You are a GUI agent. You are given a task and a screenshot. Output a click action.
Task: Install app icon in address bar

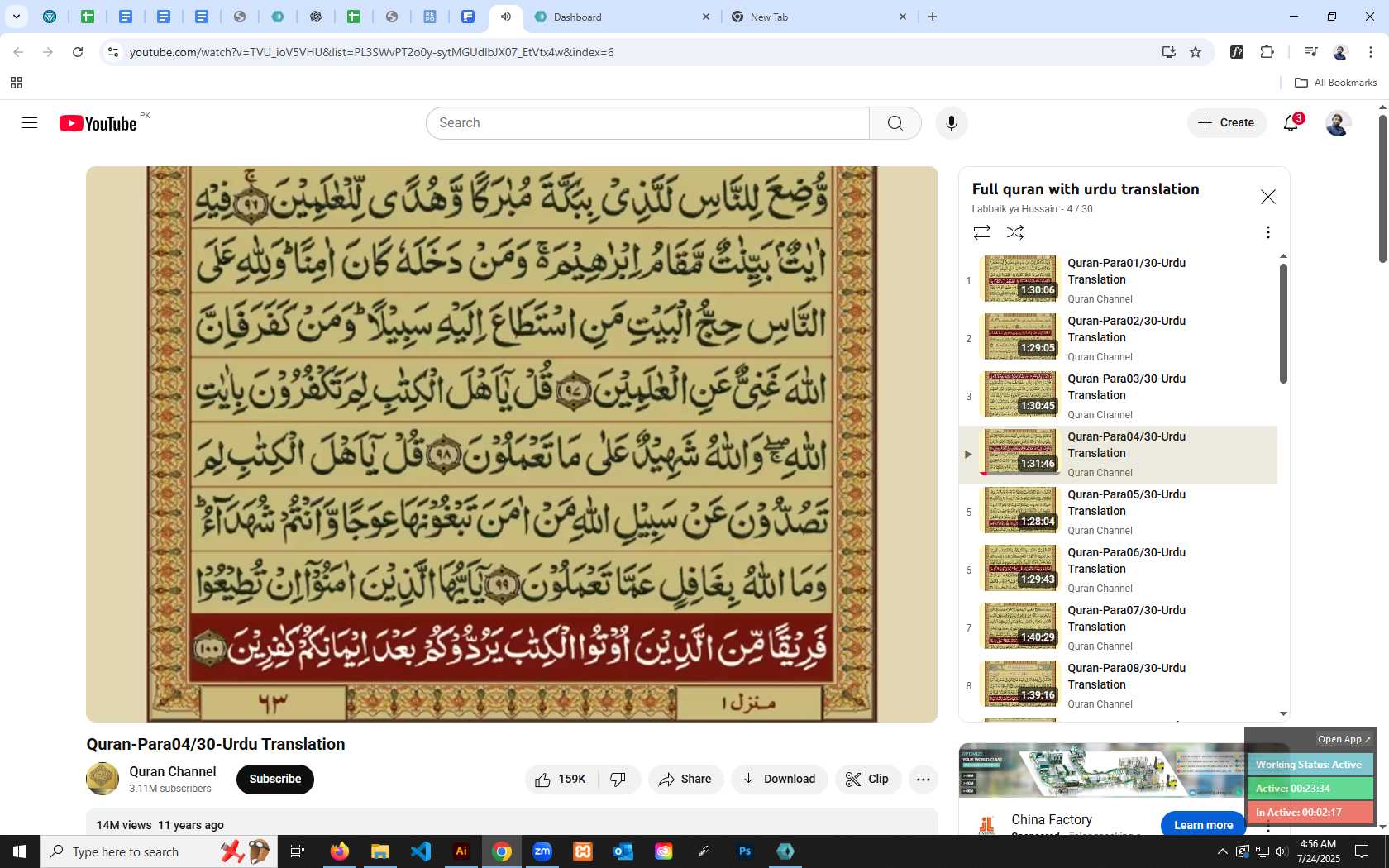1168,52
